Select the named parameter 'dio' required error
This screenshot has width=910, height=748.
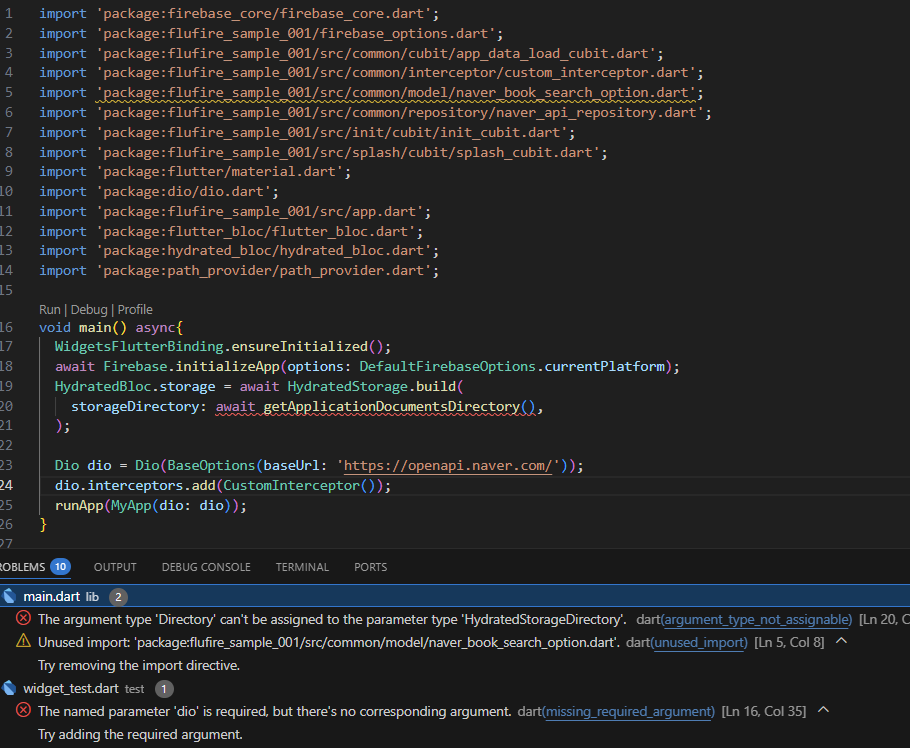click(x=275, y=711)
